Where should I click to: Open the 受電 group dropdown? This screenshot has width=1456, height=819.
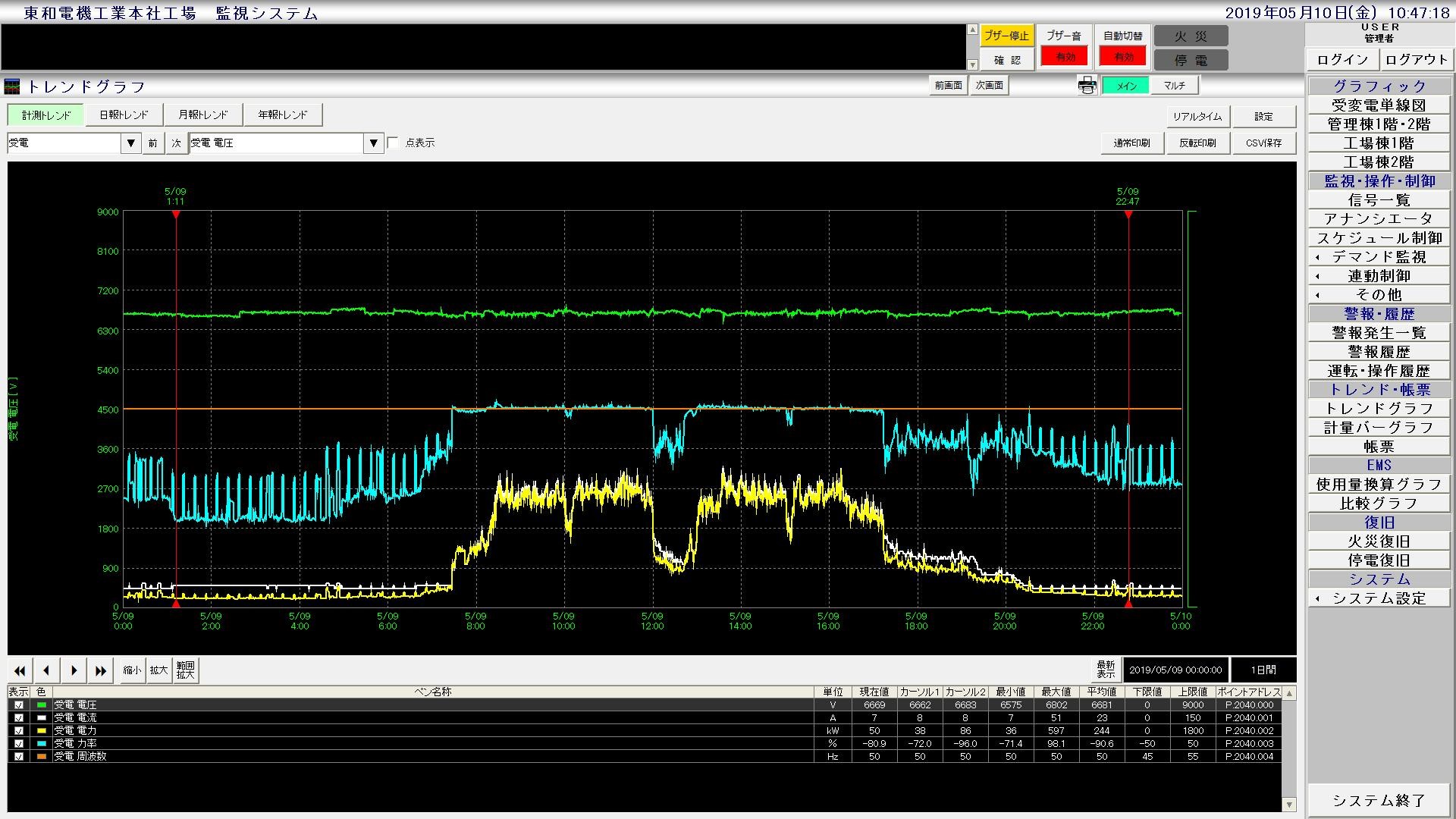coord(131,143)
